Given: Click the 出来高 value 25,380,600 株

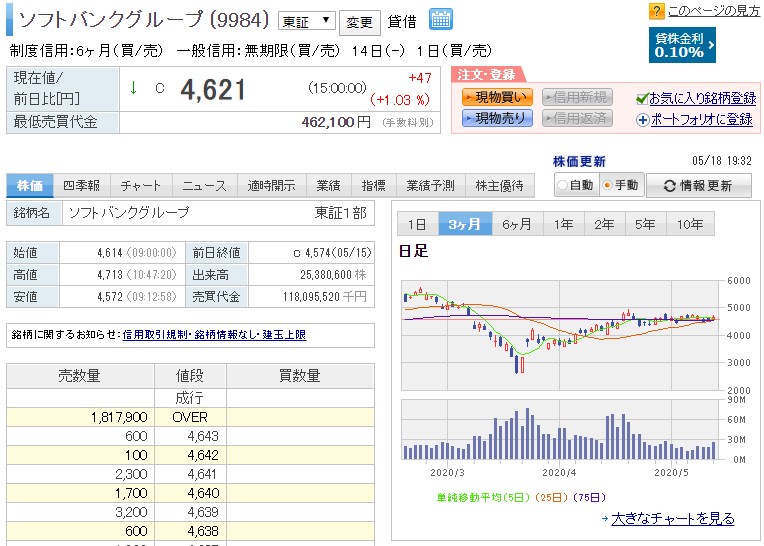Looking at the screenshot, I should pos(333,275).
